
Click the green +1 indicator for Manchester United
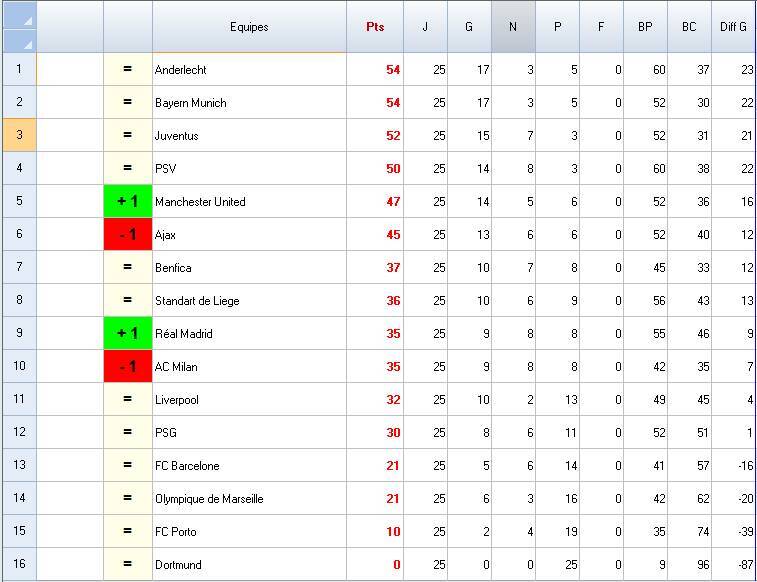(x=127, y=202)
